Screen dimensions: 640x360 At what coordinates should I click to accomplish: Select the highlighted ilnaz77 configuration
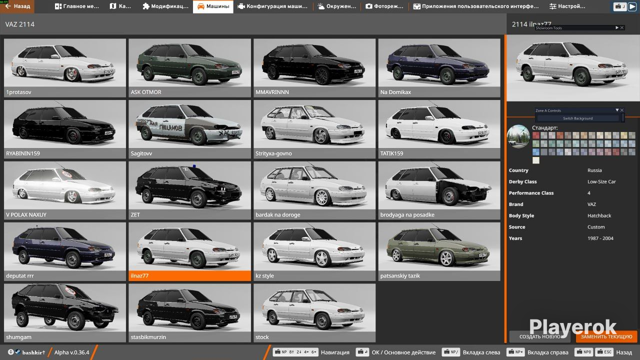click(190, 251)
